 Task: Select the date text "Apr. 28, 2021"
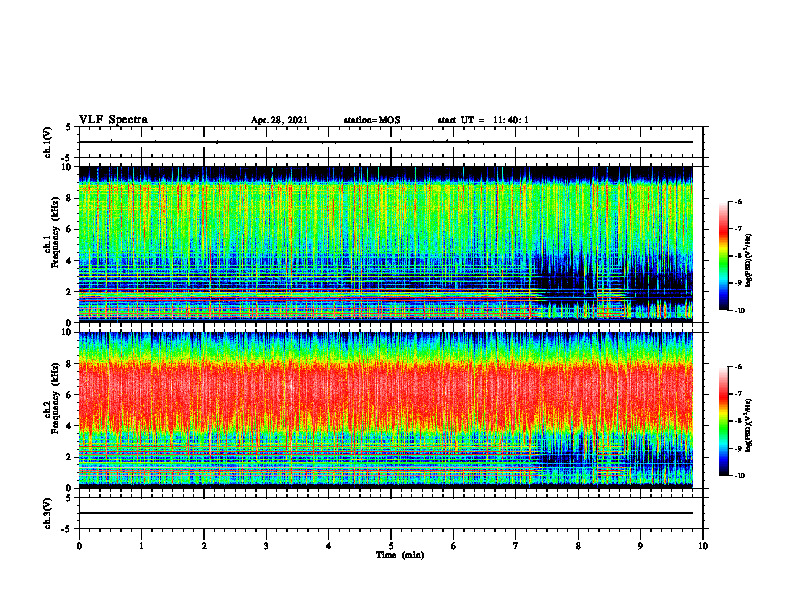coord(279,120)
